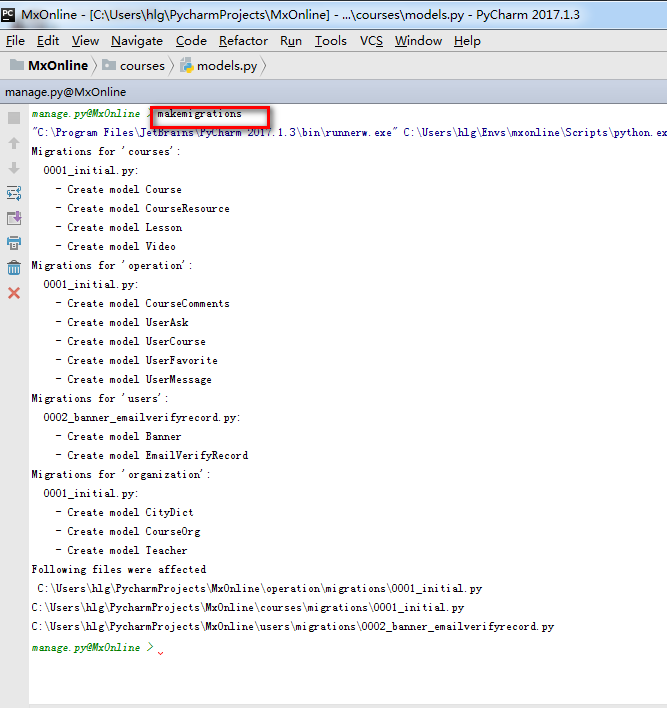Click "Create model CourseResource" line
The height and width of the screenshot is (708, 667).
tap(143, 209)
